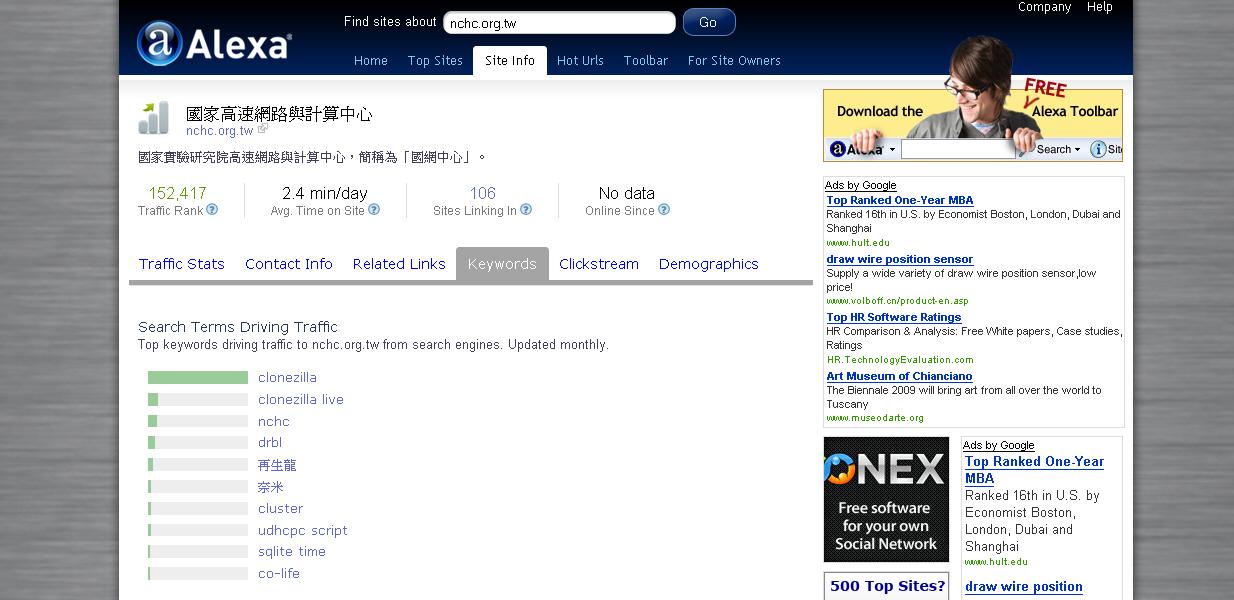Click the Company link at the top

[1044, 7]
